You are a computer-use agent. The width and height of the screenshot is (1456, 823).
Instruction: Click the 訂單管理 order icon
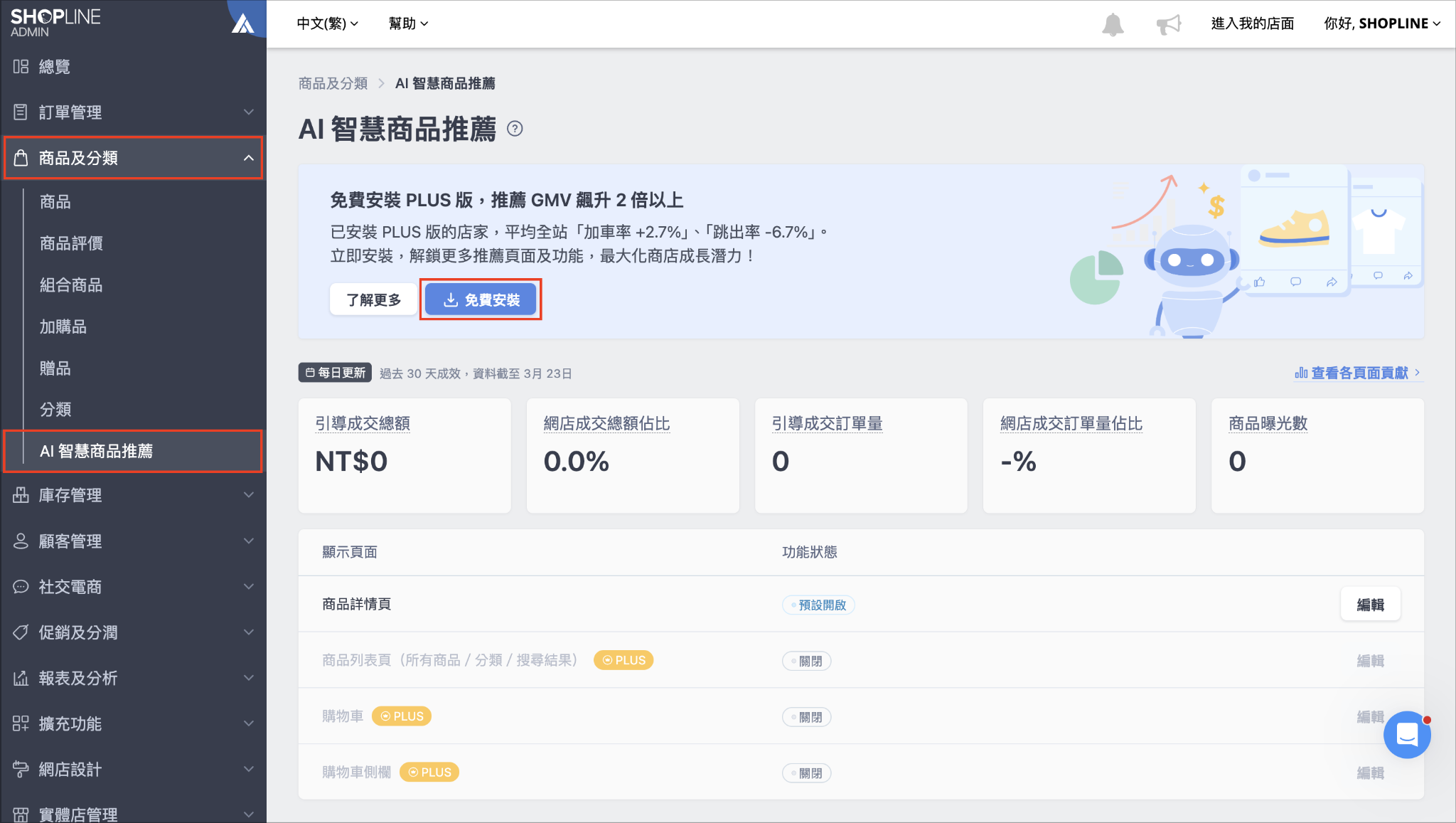pos(21,112)
